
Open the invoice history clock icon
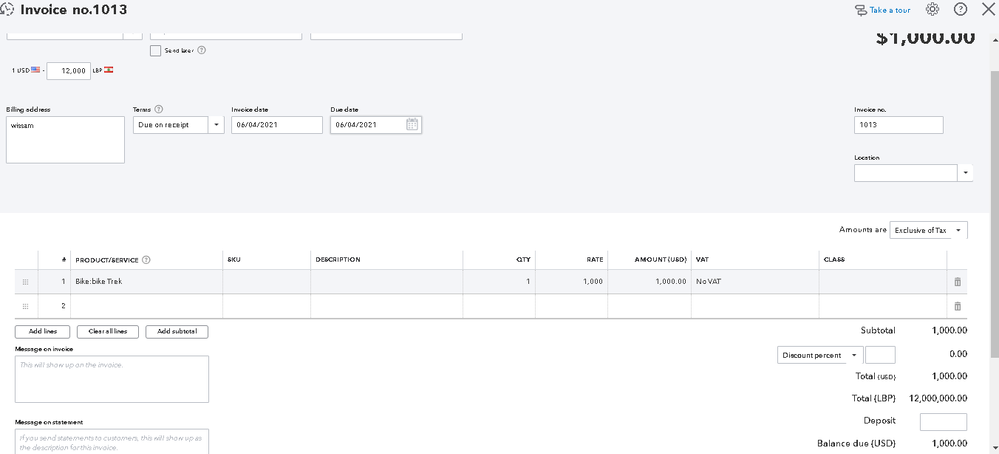(8, 10)
